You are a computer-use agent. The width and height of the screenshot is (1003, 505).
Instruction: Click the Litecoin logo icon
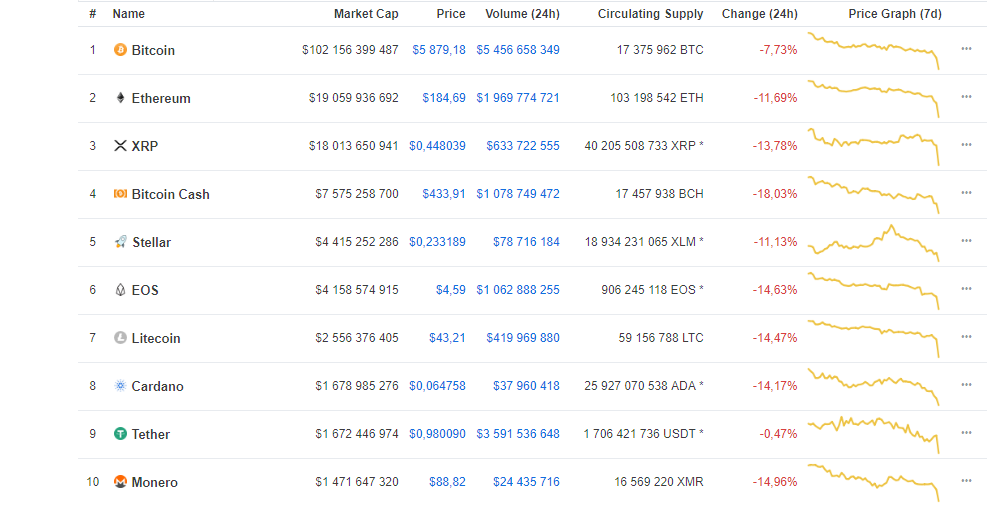pyautogui.click(x=120, y=338)
